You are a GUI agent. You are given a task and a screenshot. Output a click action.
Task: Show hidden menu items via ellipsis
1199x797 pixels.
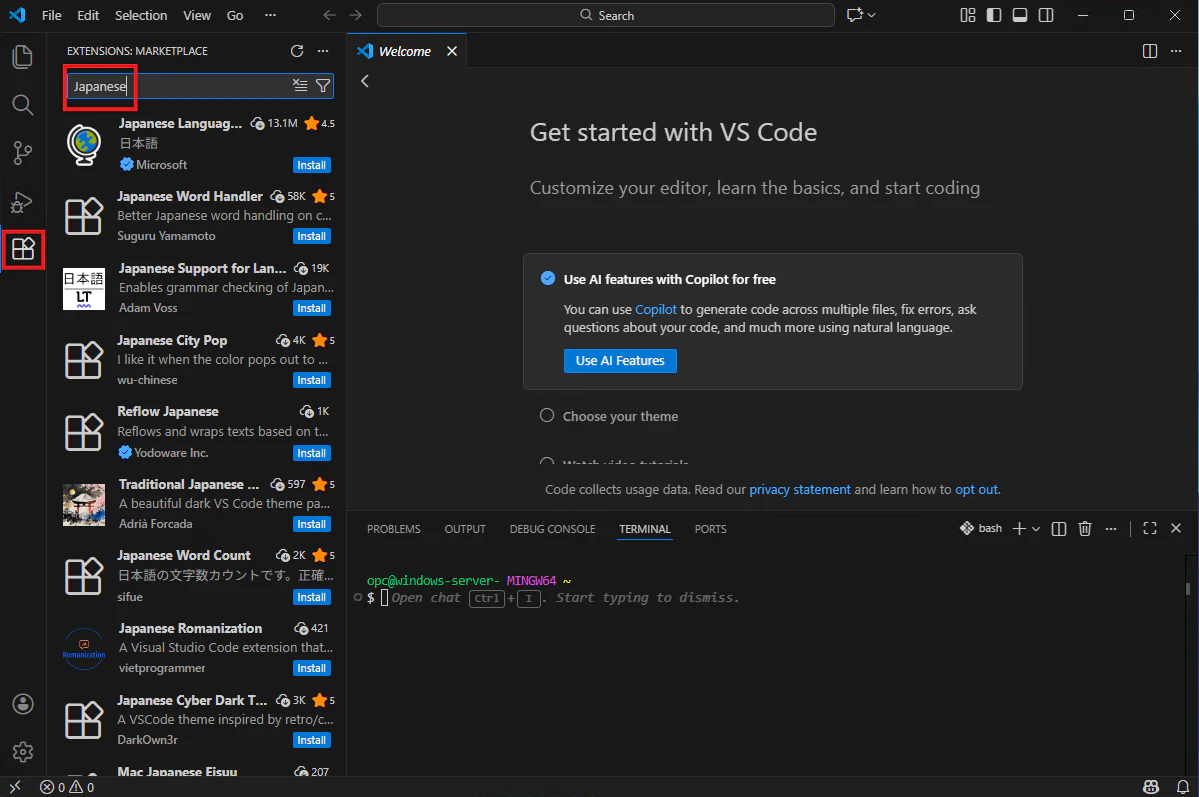(270, 15)
